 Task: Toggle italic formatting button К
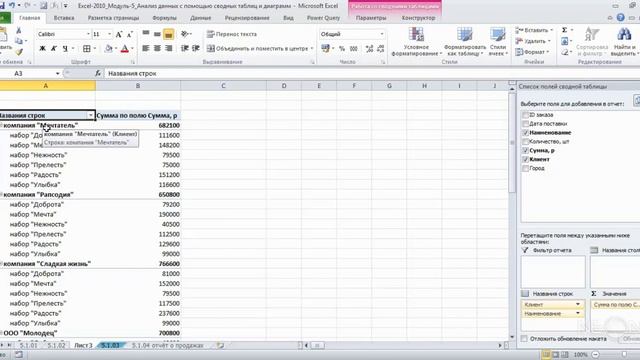point(53,49)
